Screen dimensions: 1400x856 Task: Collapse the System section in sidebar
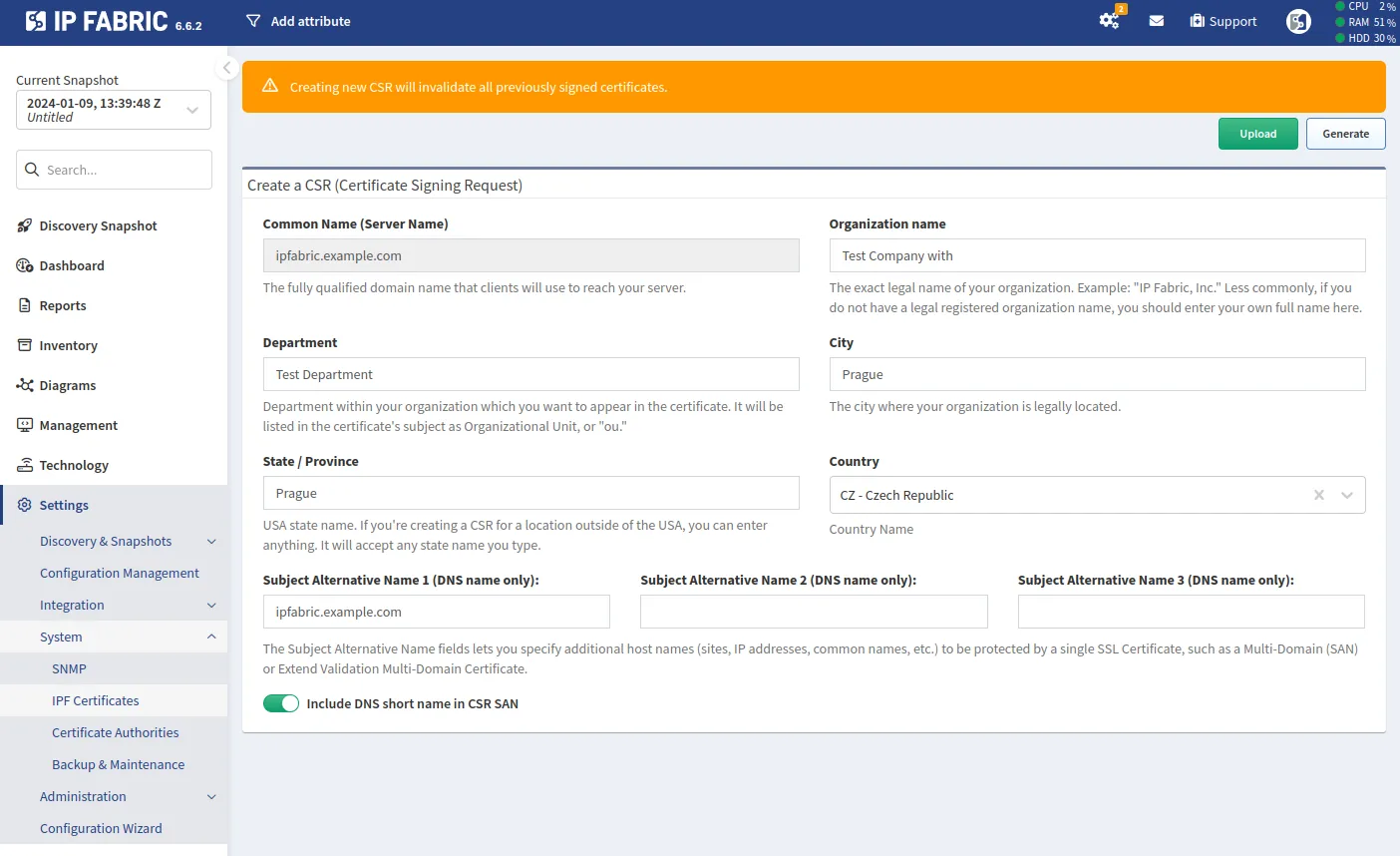tap(210, 637)
